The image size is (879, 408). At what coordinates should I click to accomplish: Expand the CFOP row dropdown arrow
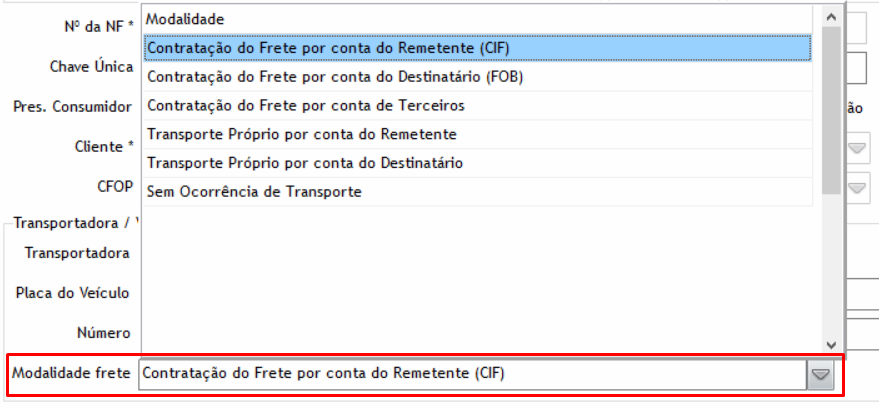[x=858, y=187]
